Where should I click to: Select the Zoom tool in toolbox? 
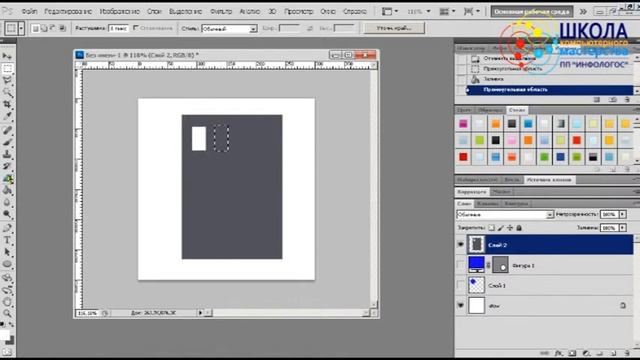[x=7, y=313]
